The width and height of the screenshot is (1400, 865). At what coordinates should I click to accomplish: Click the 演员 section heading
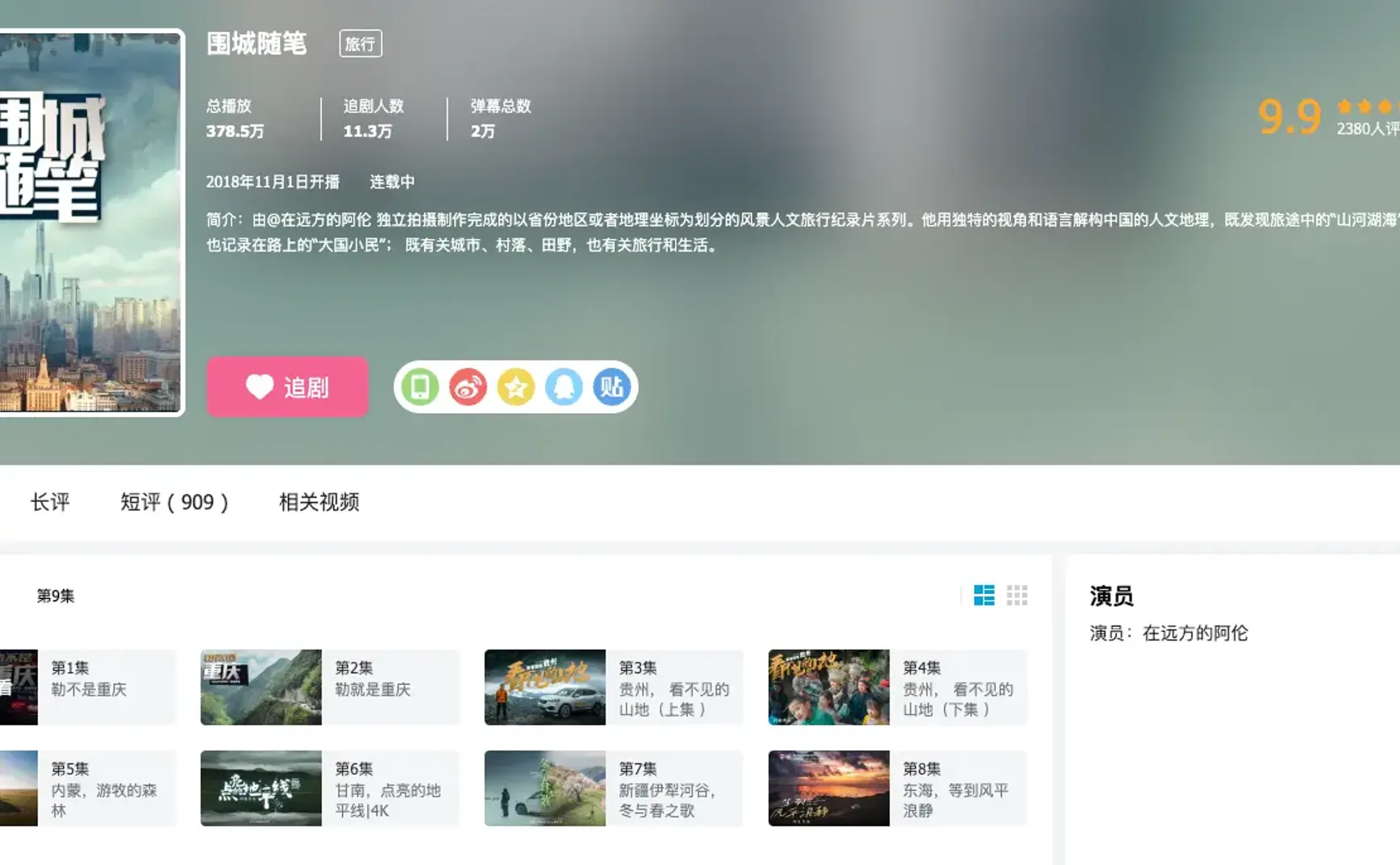[x=1111, y=596]
